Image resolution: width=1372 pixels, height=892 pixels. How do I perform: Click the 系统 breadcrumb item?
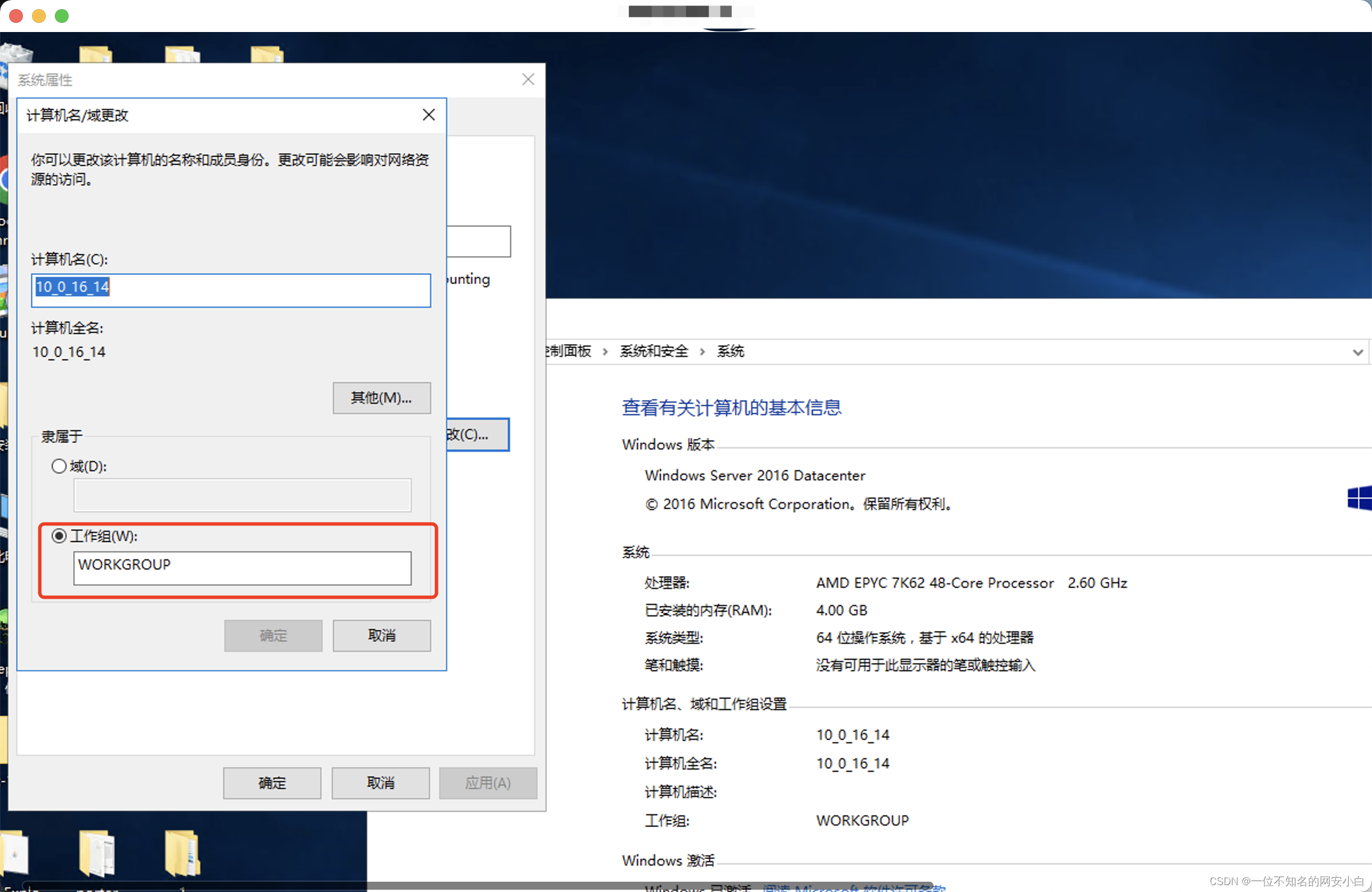click(x=731, y=351)
